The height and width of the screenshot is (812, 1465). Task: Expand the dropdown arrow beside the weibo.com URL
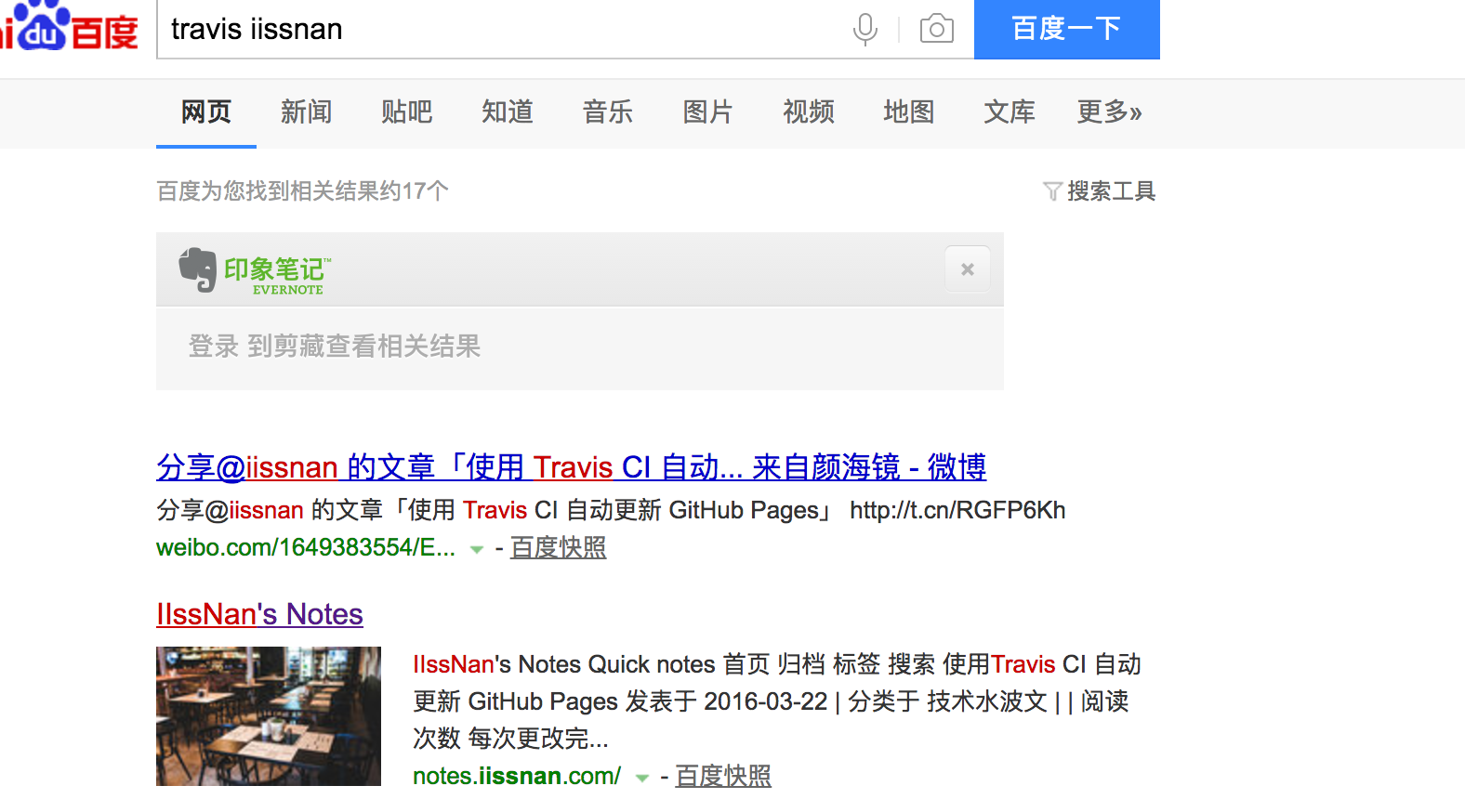(477, 549)
